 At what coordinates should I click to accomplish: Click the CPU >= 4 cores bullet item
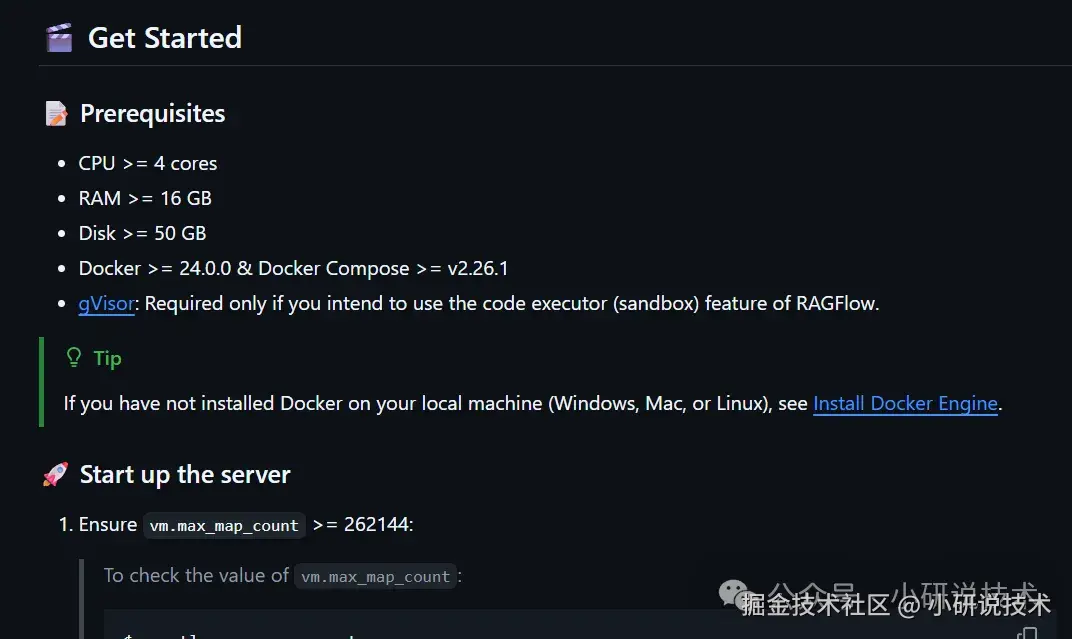(x=148, y=163)
